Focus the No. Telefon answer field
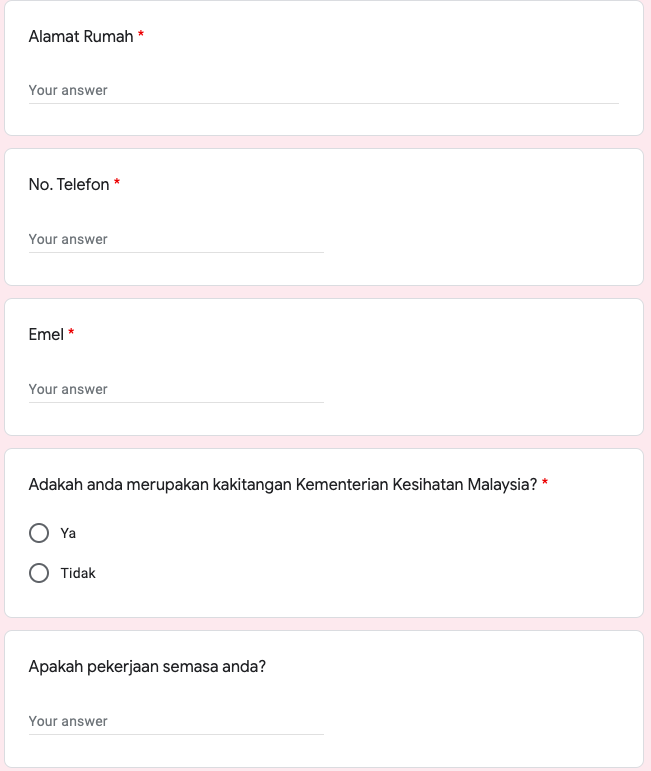Viewport: 651px width, 771px height. click(176, 239)
